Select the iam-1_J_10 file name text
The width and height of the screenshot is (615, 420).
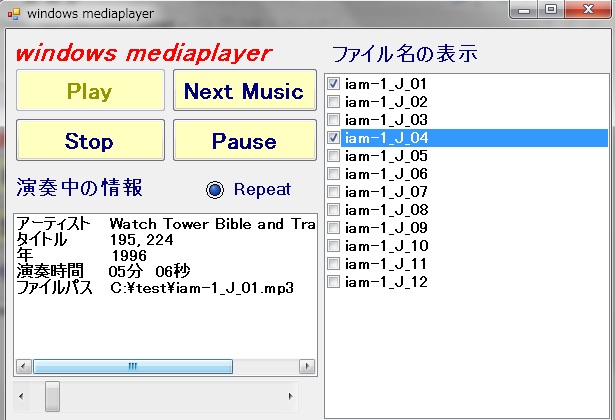tap(386, 246)
